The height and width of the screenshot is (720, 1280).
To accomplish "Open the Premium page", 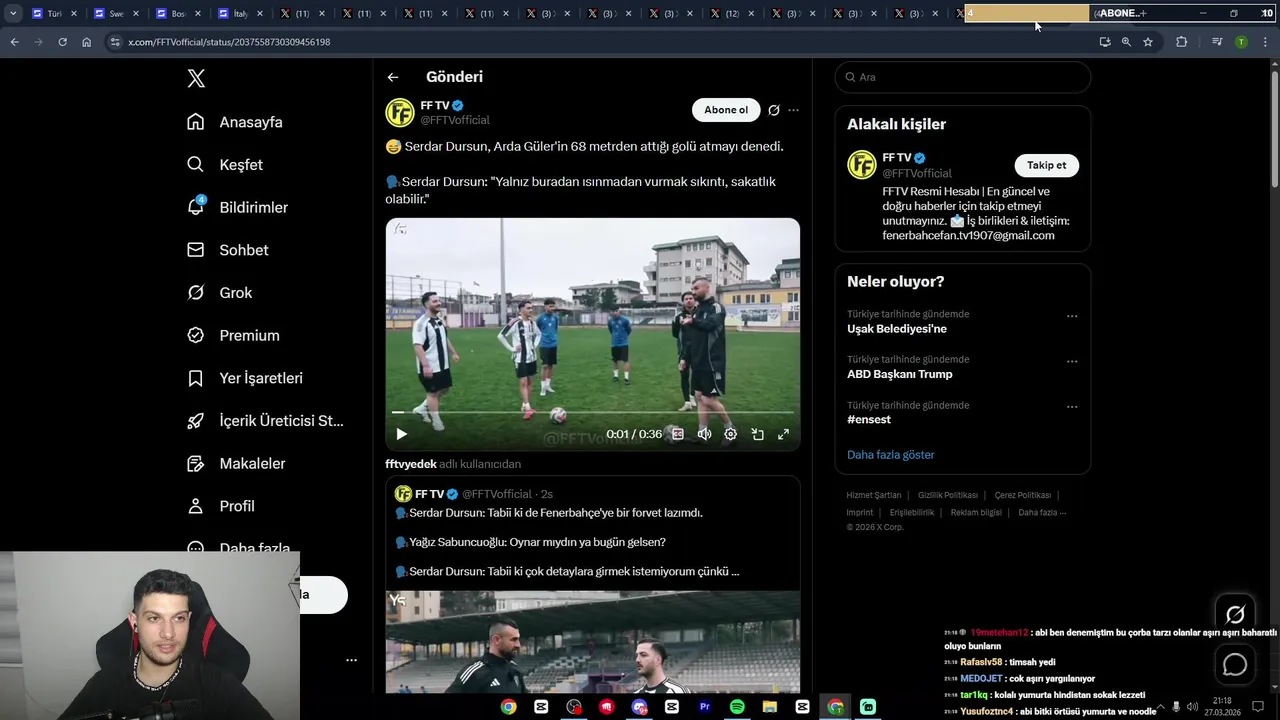I will point(233,336).
